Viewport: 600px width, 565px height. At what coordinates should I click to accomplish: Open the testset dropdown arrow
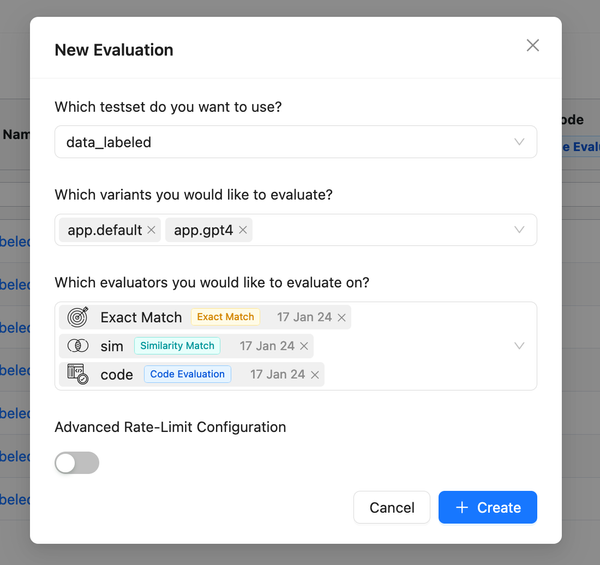point(519,142)
